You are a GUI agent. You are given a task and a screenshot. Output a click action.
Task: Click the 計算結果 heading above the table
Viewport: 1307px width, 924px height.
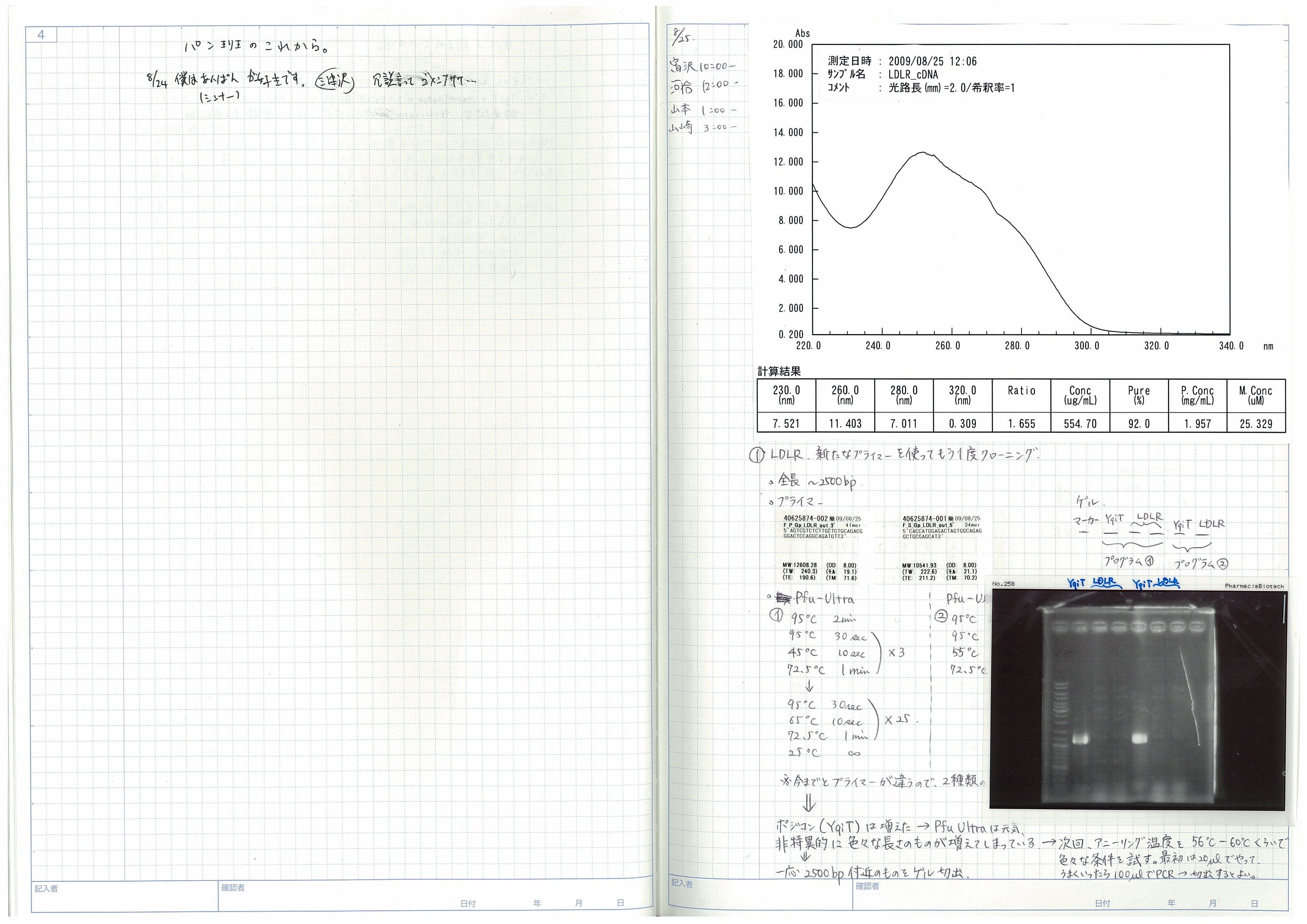tap(779, 371)
